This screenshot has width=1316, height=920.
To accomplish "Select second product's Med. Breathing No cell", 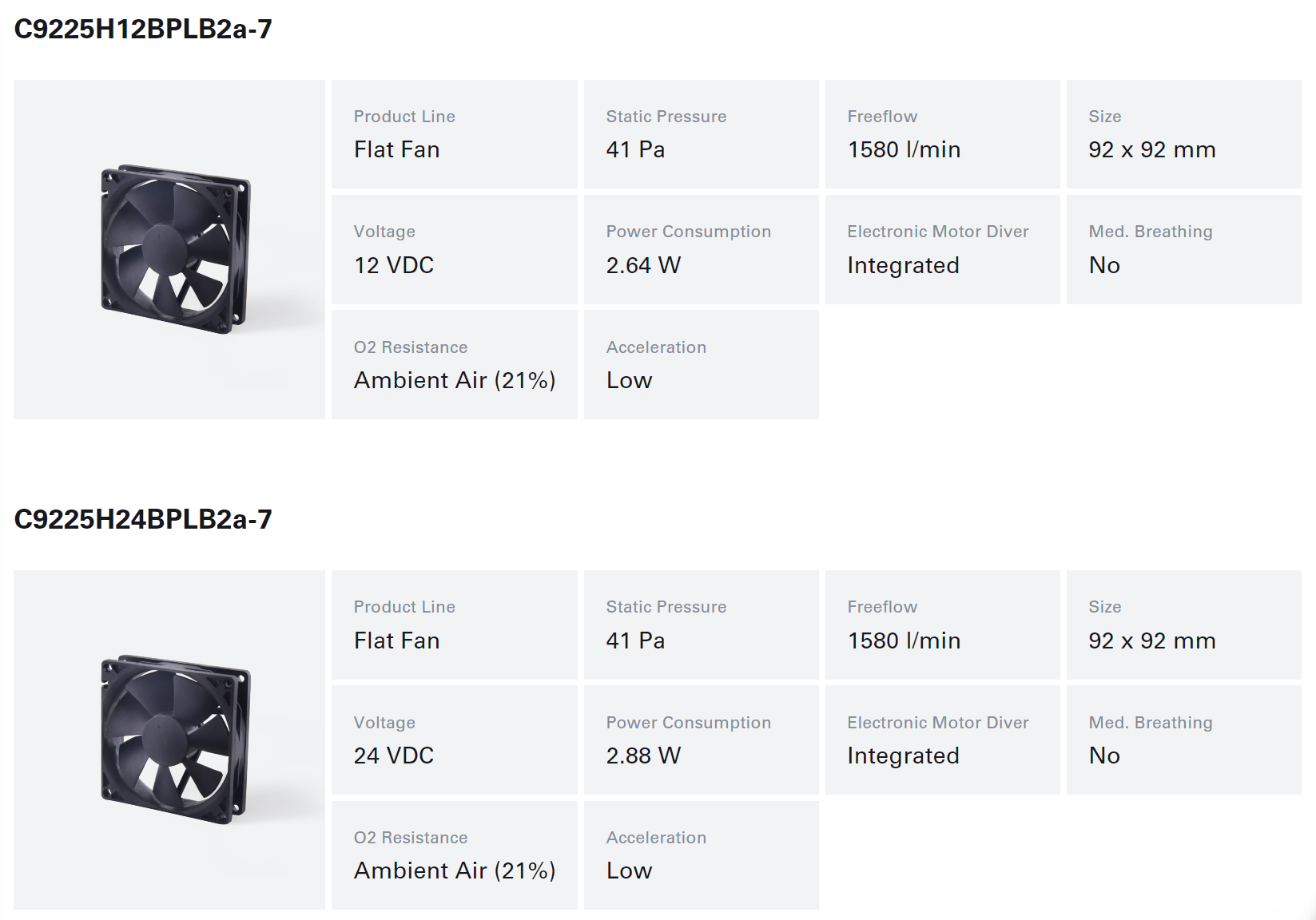I will tap(1184, 740).
